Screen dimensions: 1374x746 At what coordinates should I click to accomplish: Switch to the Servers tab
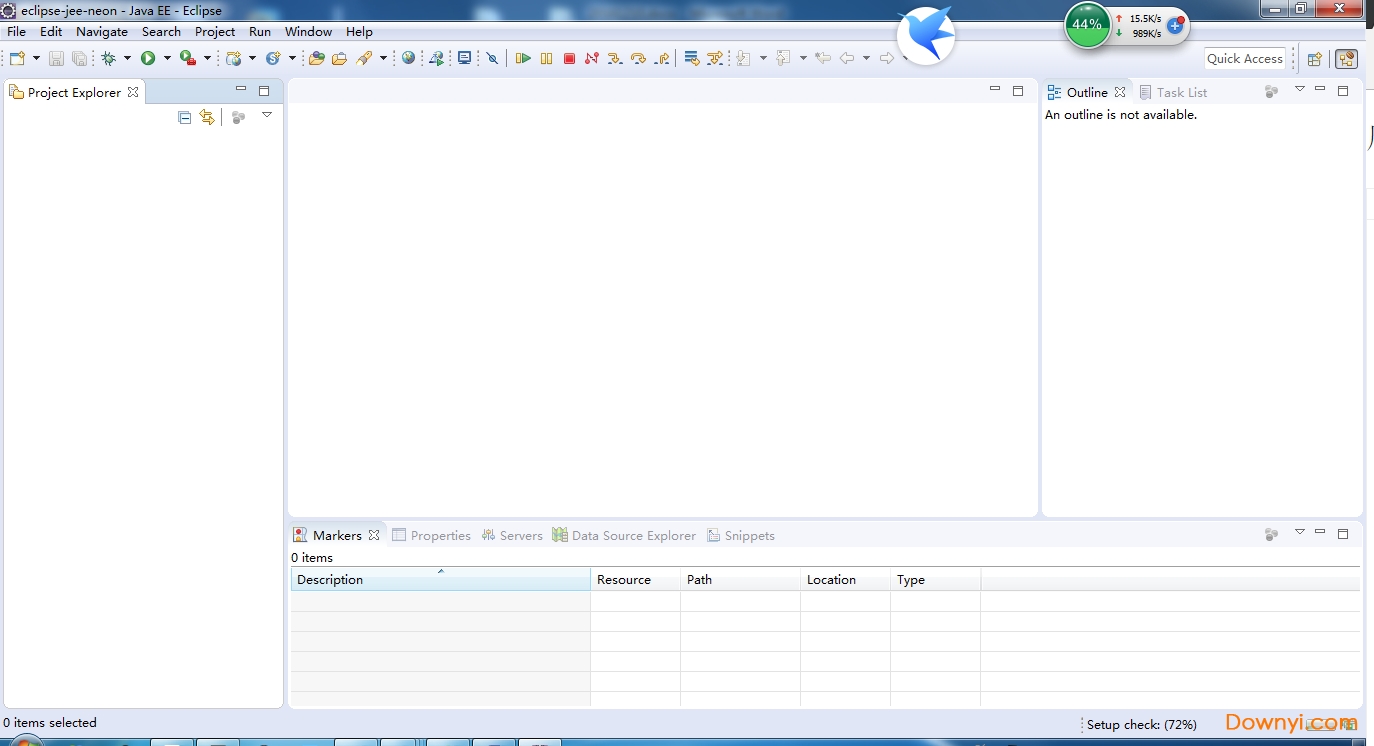tap(511, 535)
